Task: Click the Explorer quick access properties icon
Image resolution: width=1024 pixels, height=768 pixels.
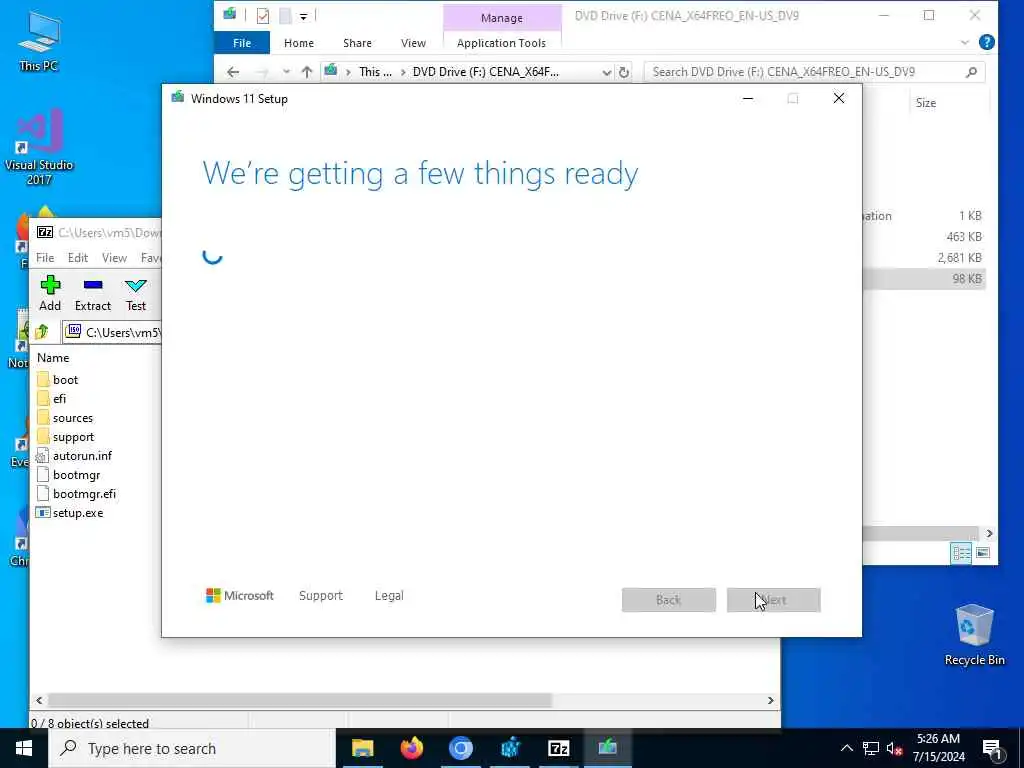Action: (x=263, y=16)
